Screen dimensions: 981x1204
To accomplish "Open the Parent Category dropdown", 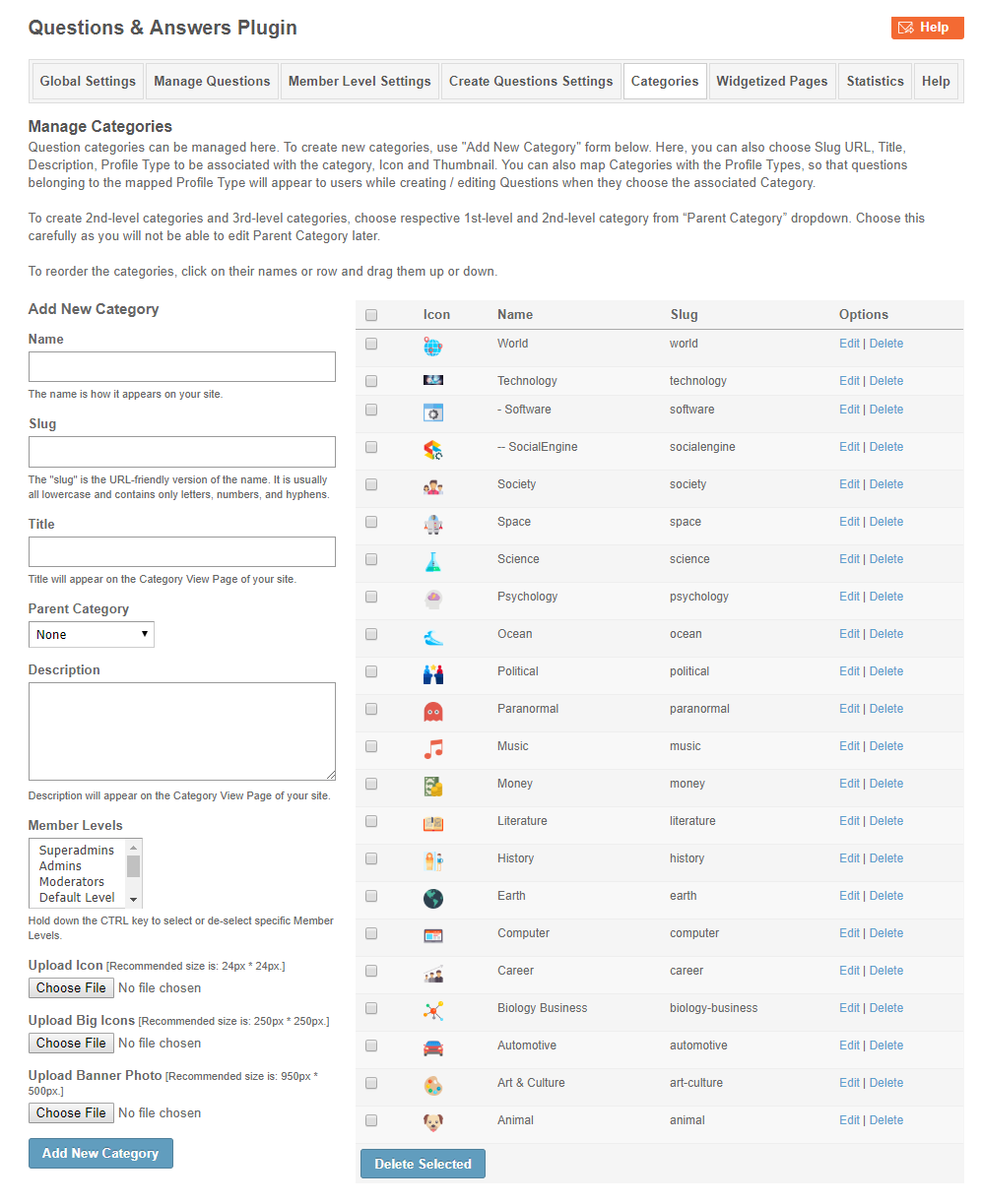I will tap(92, 635).
